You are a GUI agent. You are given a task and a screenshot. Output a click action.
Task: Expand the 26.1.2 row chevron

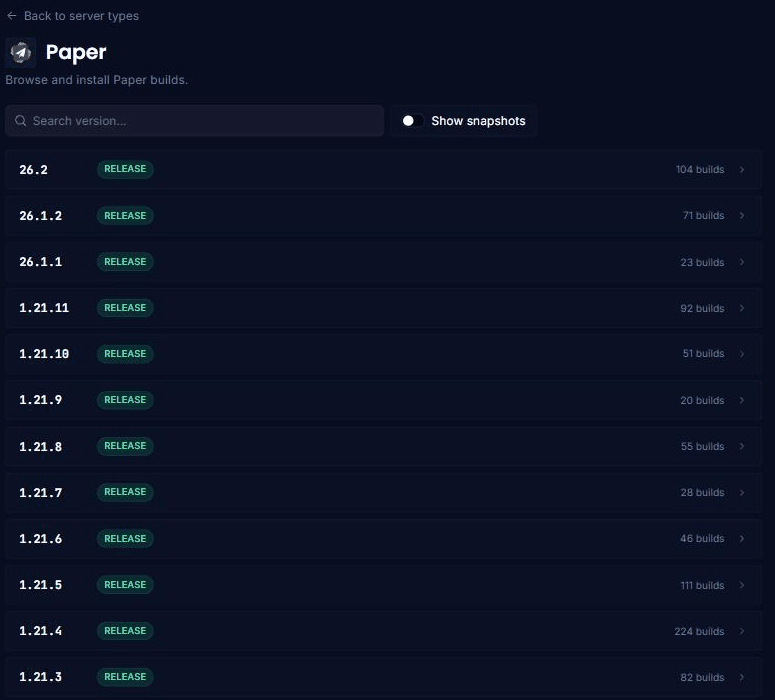coord(742,216)
